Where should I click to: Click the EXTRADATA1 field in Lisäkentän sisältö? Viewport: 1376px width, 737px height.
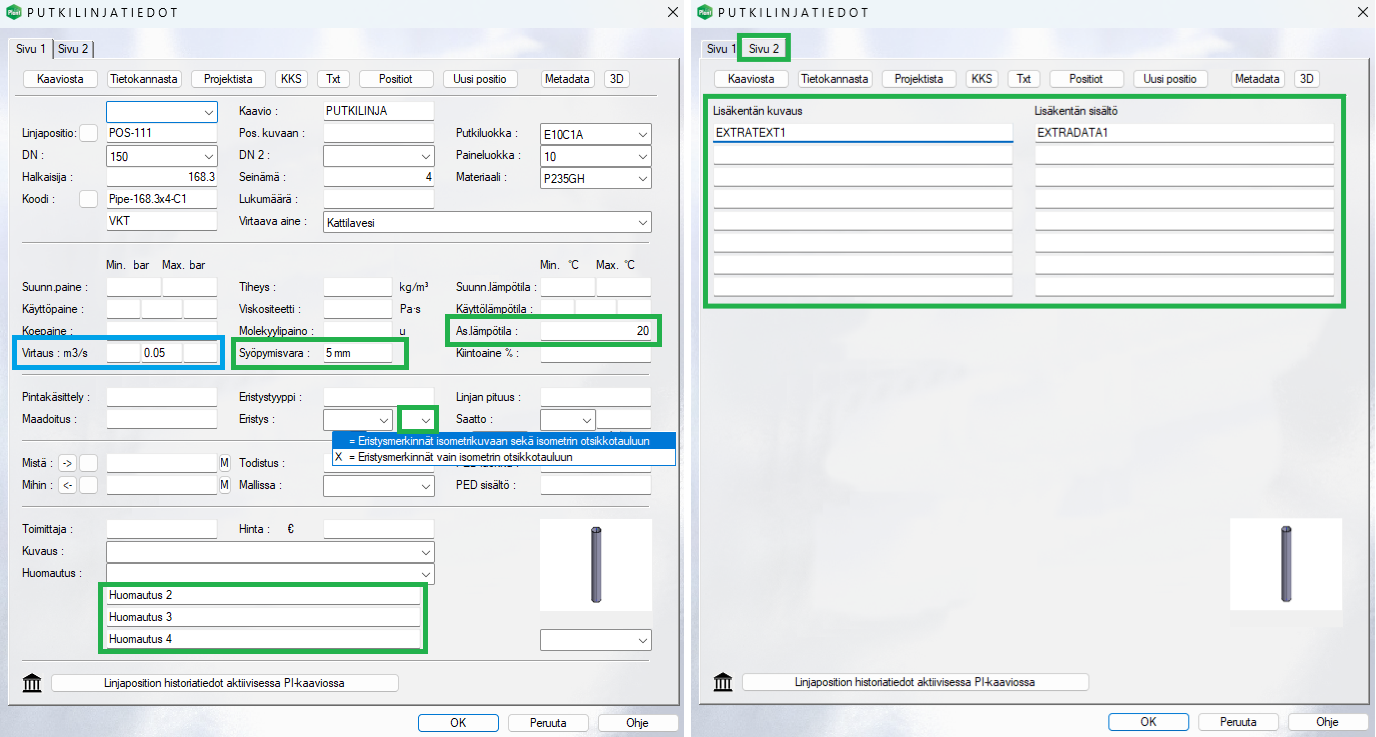pyautogui.click(x=1184, y=133)
